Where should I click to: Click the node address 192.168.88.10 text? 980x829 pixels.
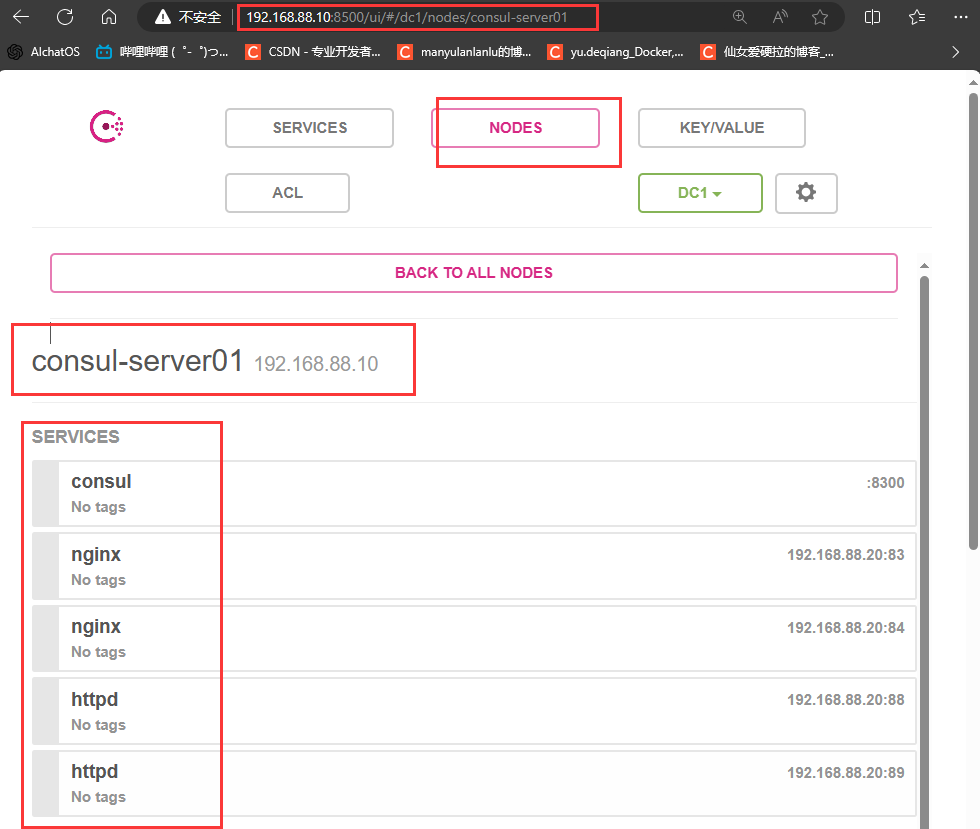316,364
